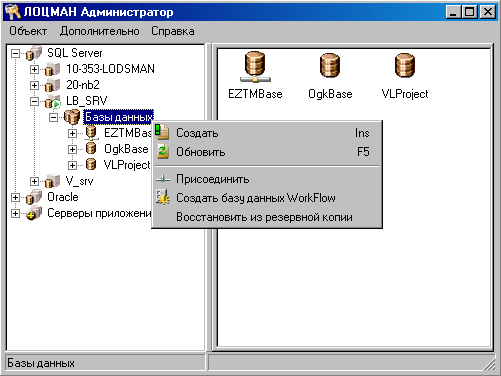The height and width of the screenshot is (376, 501).
Task: Select the LB_SRV tree label
Action: (86, 101)
